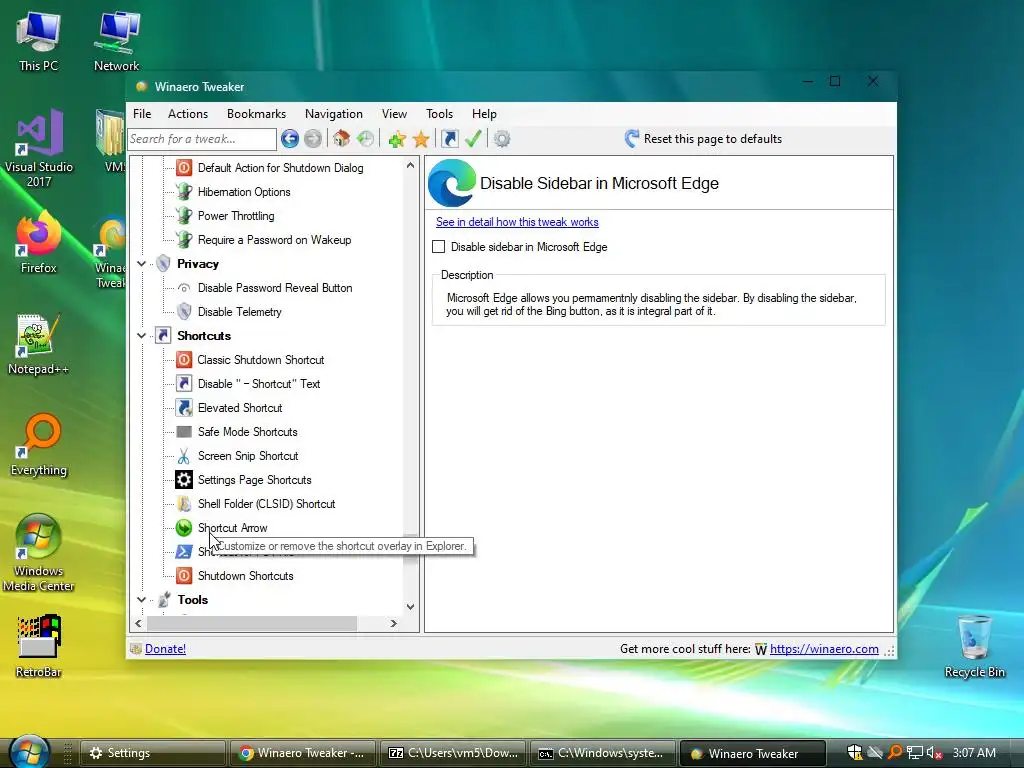Image resolution: width=1024 pixels, height=768 pixels.
Task: Open the File menu
Action: (142, 114)
